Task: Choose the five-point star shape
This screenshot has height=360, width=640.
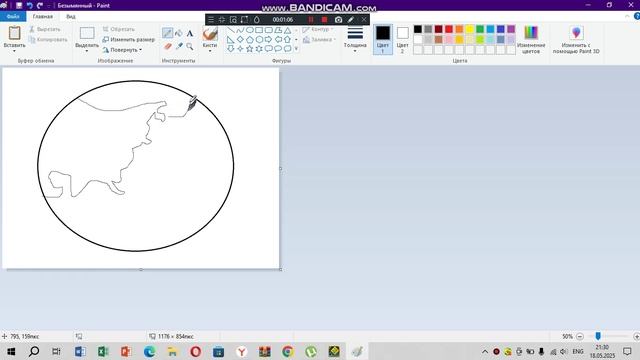Action: [249, 49]
